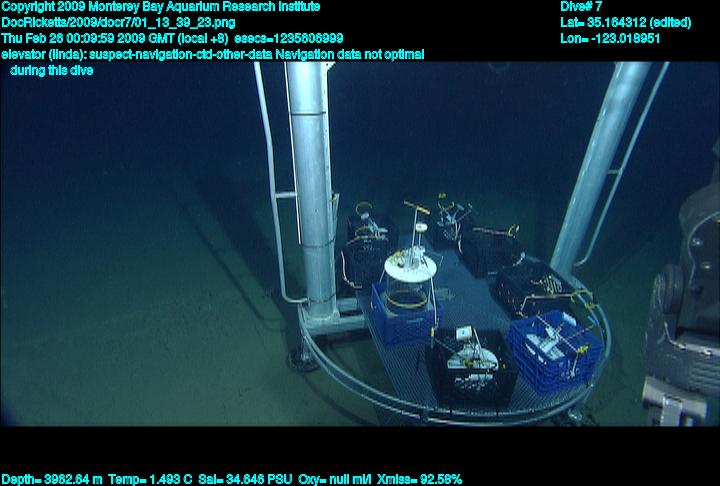The width and height of the screenshot is (720, 486).
Task: Click the slanted silver pole on the right
Action: (x=599, y=168)
